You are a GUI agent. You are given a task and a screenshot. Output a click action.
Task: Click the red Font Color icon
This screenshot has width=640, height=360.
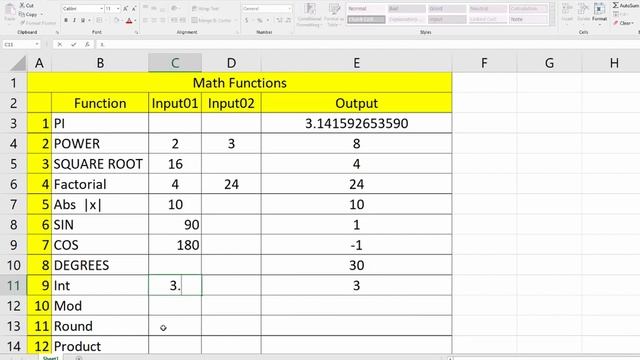[129, 20]
